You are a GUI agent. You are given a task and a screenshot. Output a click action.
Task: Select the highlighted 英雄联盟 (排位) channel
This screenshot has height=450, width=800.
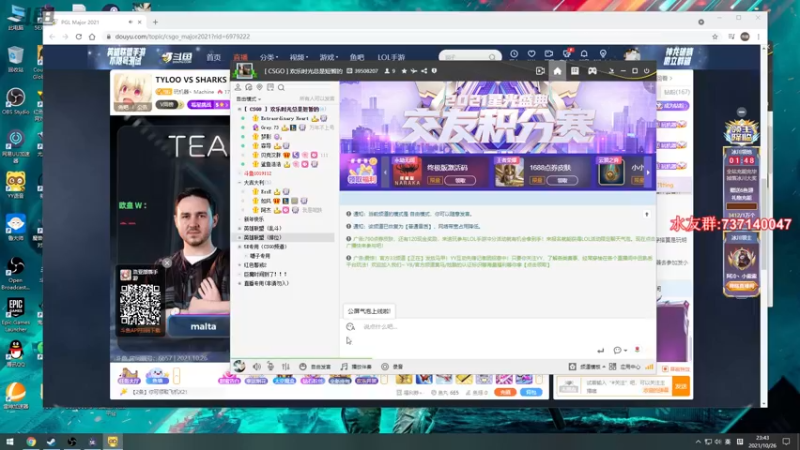click(285, 237)
